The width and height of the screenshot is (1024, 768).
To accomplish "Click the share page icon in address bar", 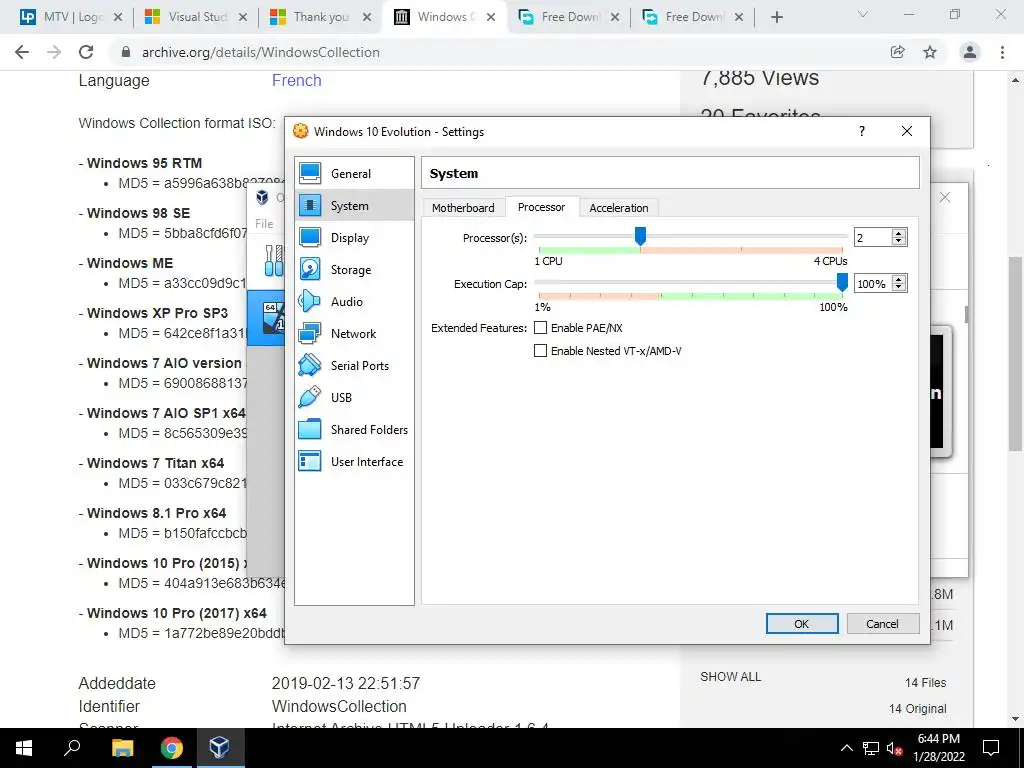I will [898, 52].
